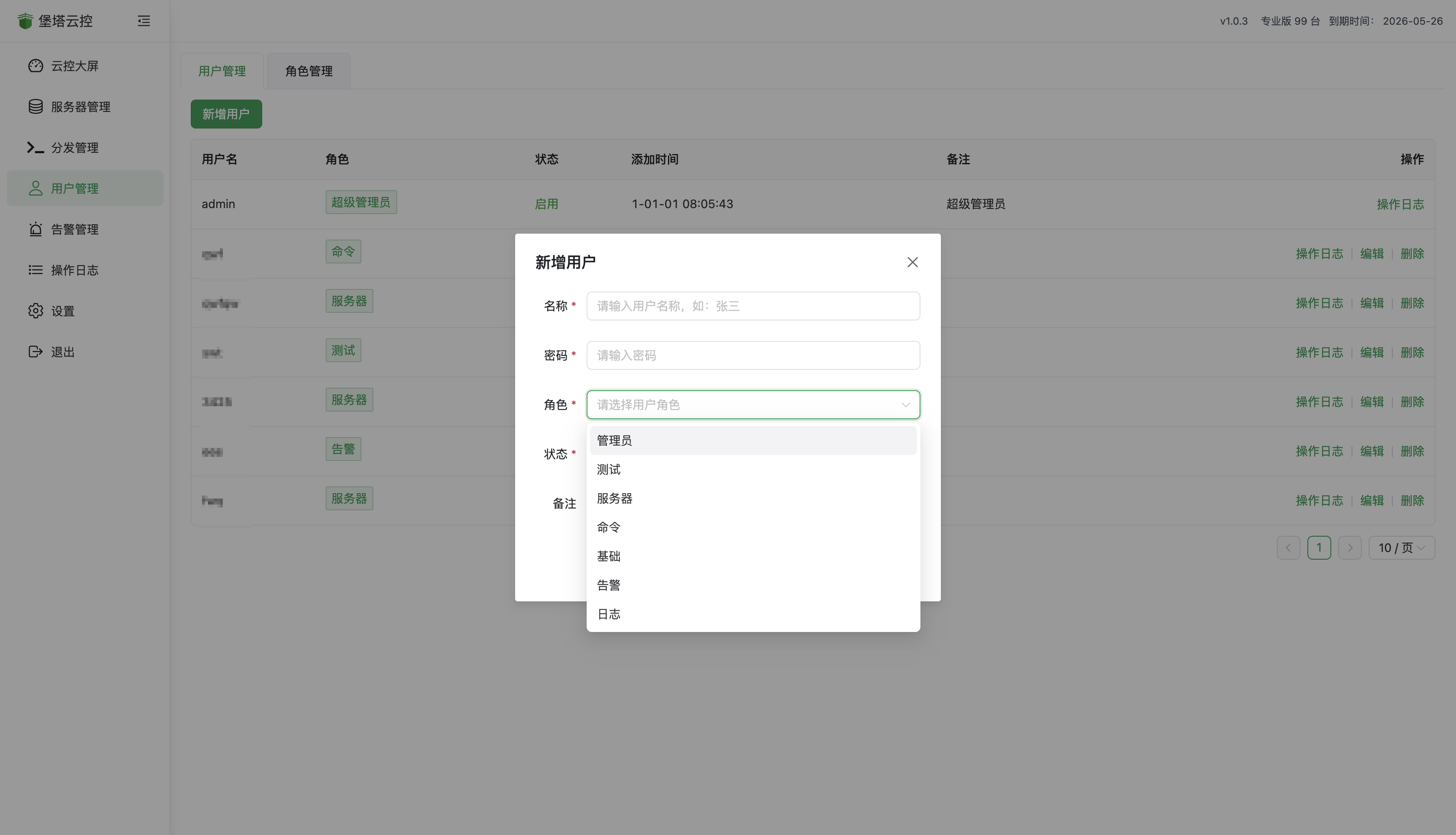Select 管理员 role in the dropdown list
The width and height of the screenshot is (1456, 835).
coord(614,440)
